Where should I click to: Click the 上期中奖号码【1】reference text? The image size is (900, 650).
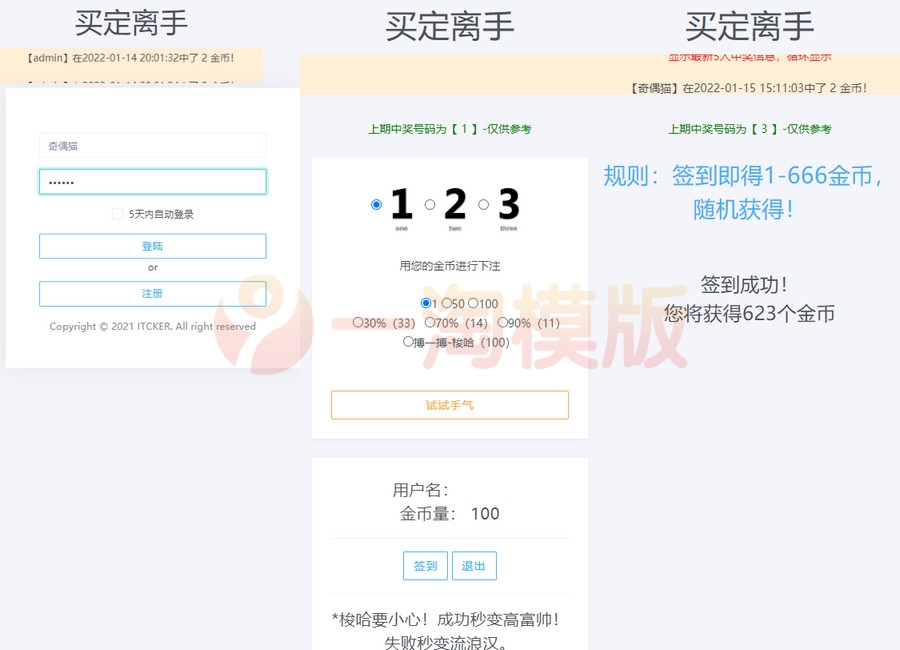coord(450,129)
